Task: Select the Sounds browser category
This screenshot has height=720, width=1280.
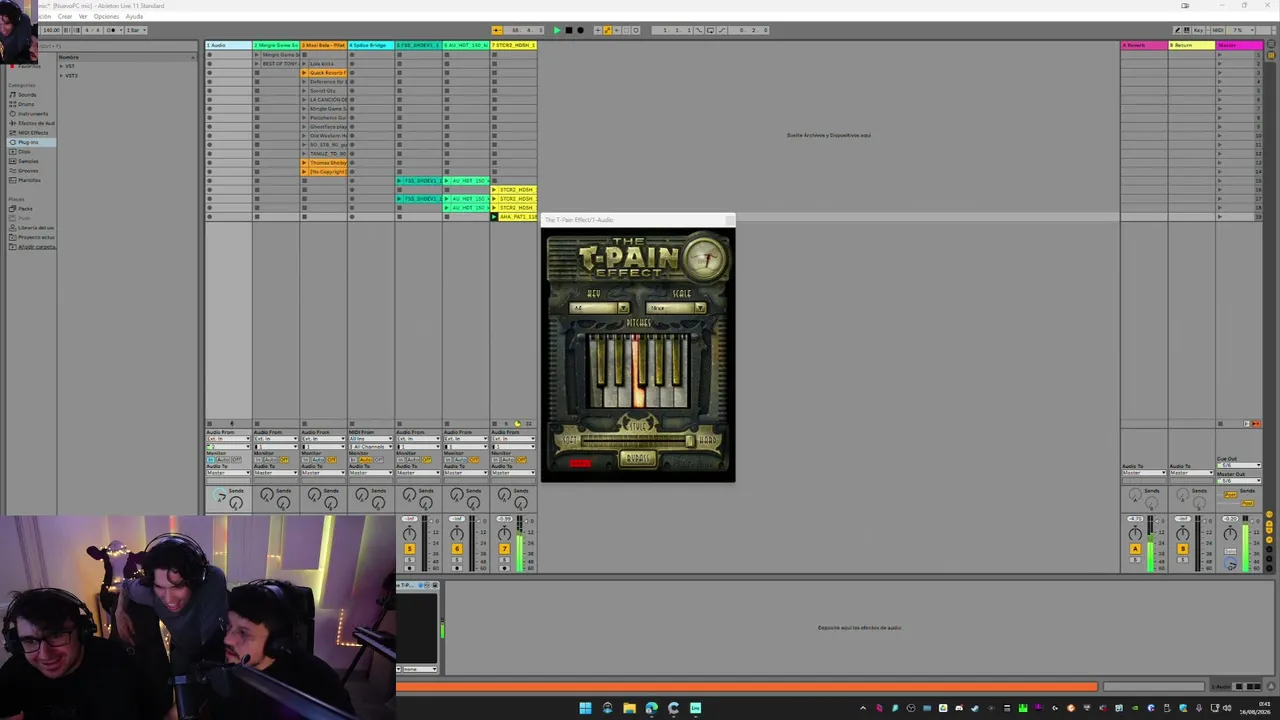Action: [x=27, y=95]
